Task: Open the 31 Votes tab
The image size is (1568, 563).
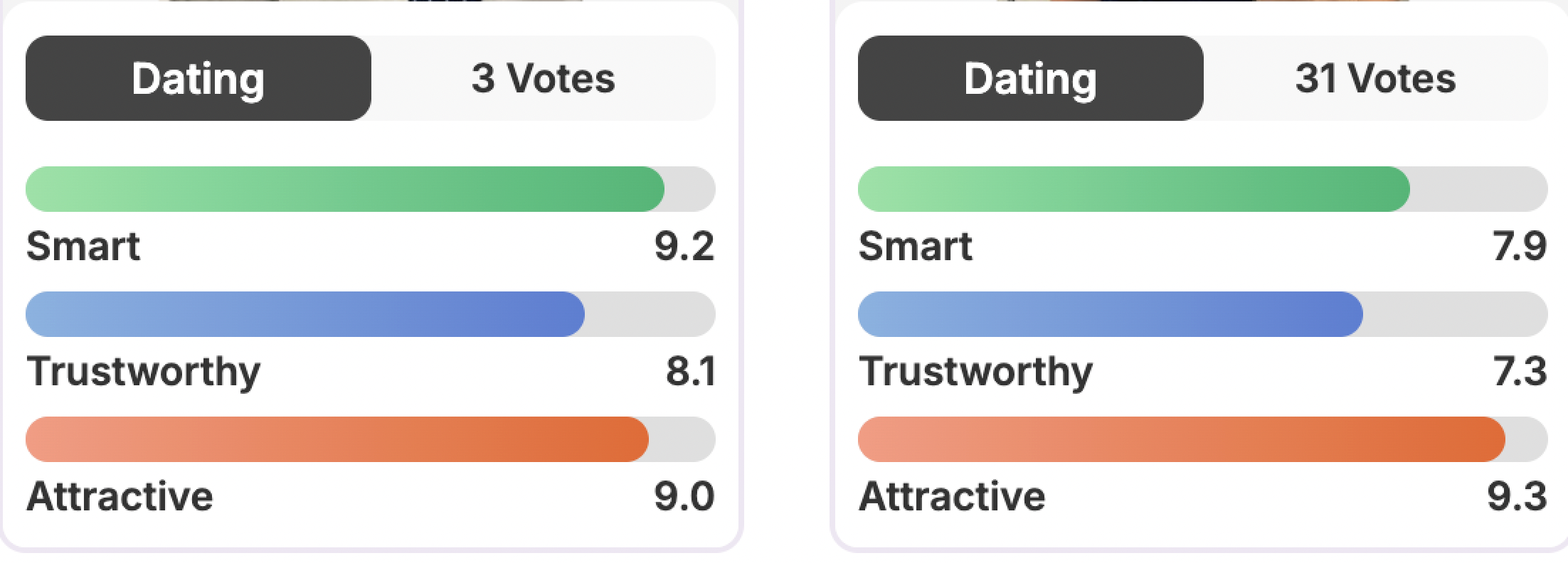Action: [x=1374, y=78]
